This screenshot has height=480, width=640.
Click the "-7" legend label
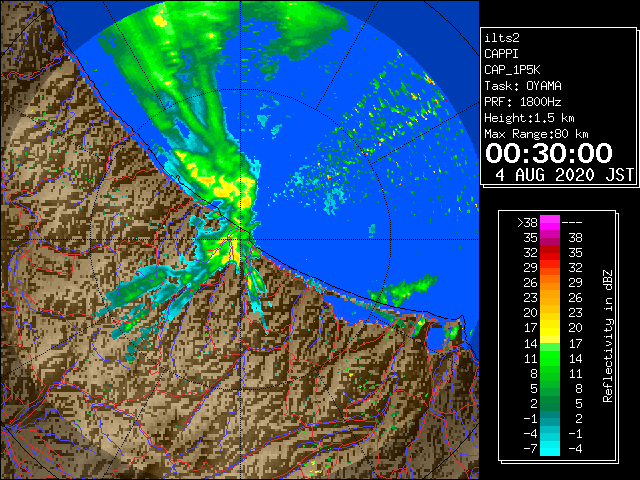point(530,449)
